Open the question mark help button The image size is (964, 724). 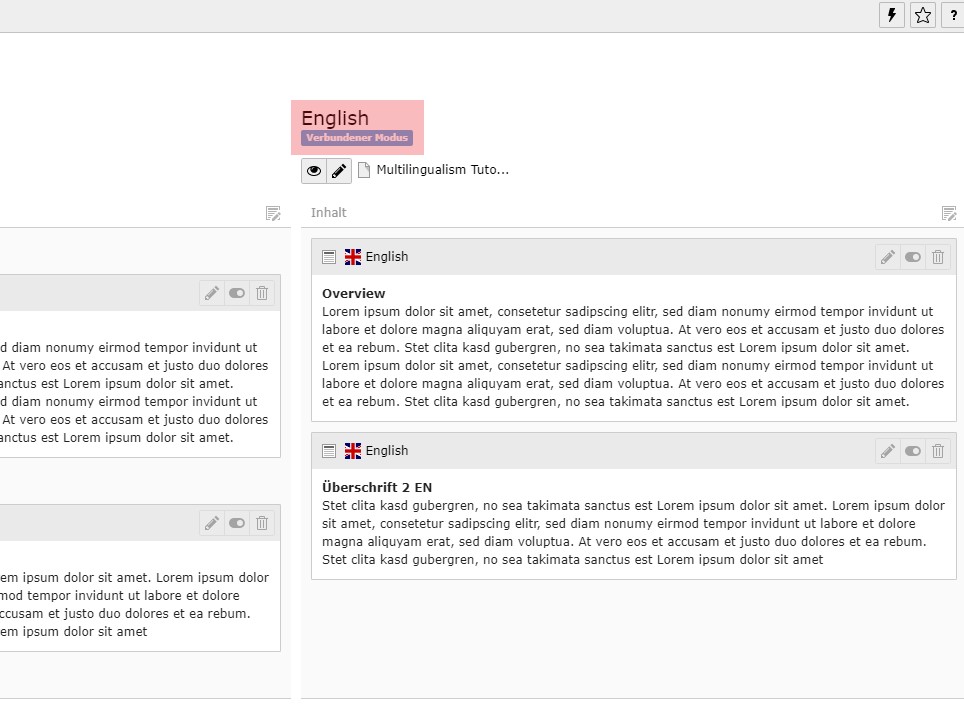[x=953, y=15]
